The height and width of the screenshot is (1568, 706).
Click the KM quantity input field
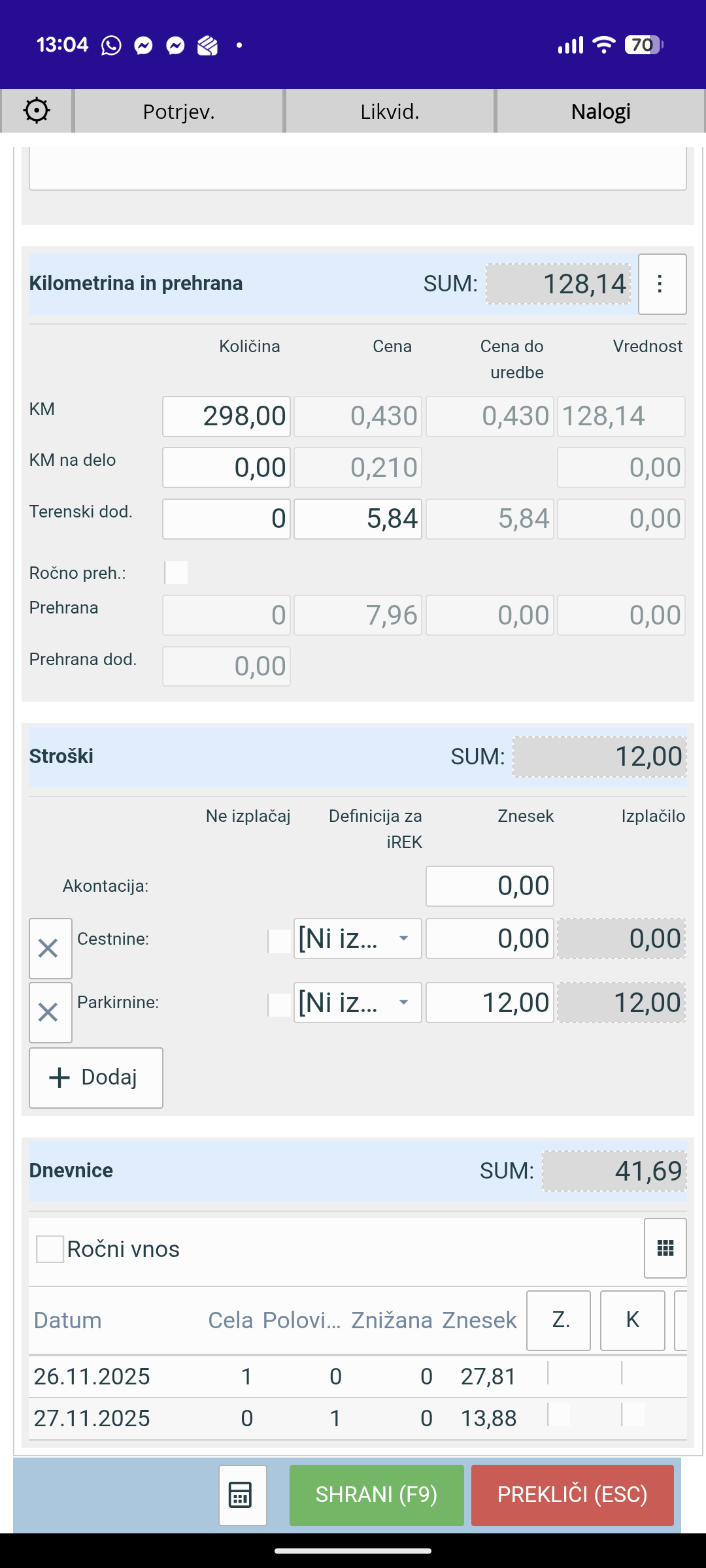pyautogui.click(x=226, y=416)
